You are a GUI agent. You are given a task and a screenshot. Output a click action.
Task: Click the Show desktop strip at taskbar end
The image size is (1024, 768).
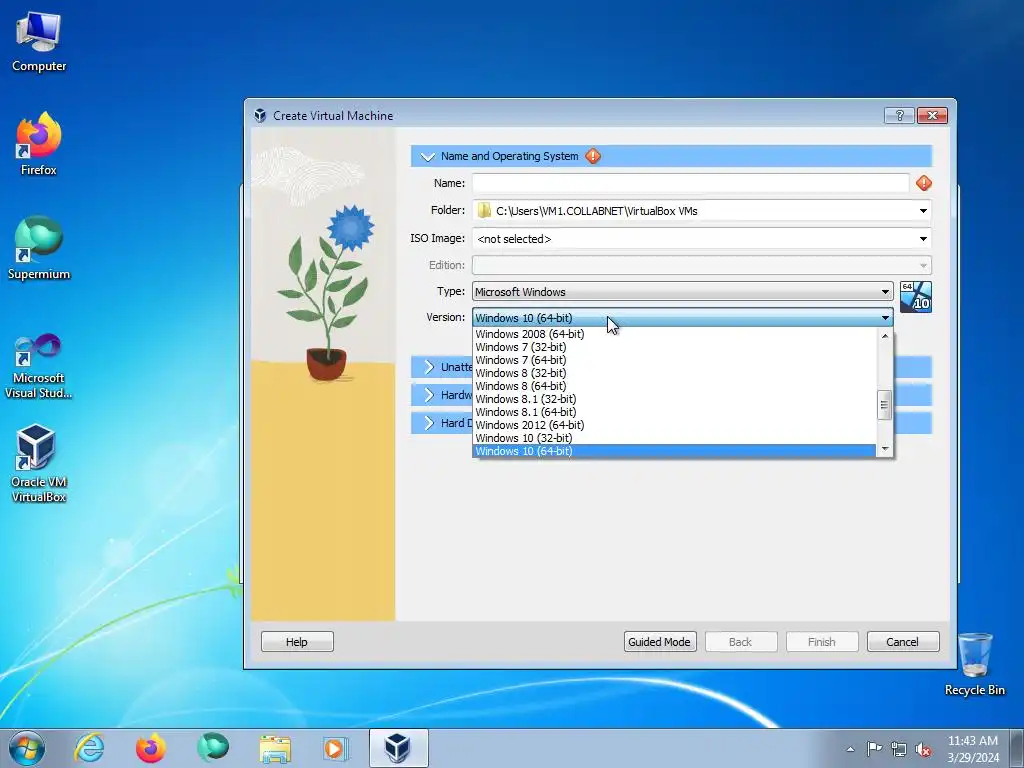click(1017, 748)
